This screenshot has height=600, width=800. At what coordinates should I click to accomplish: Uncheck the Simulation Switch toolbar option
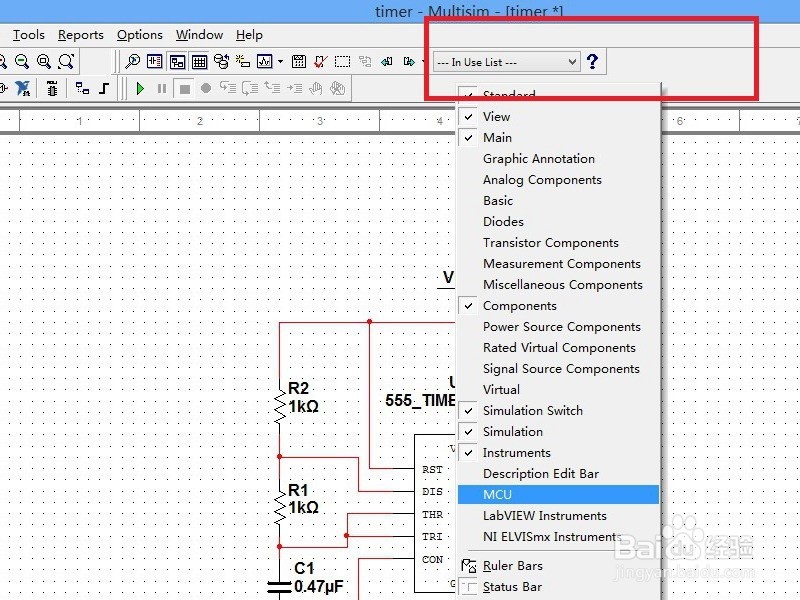click(x=558, y=411)
